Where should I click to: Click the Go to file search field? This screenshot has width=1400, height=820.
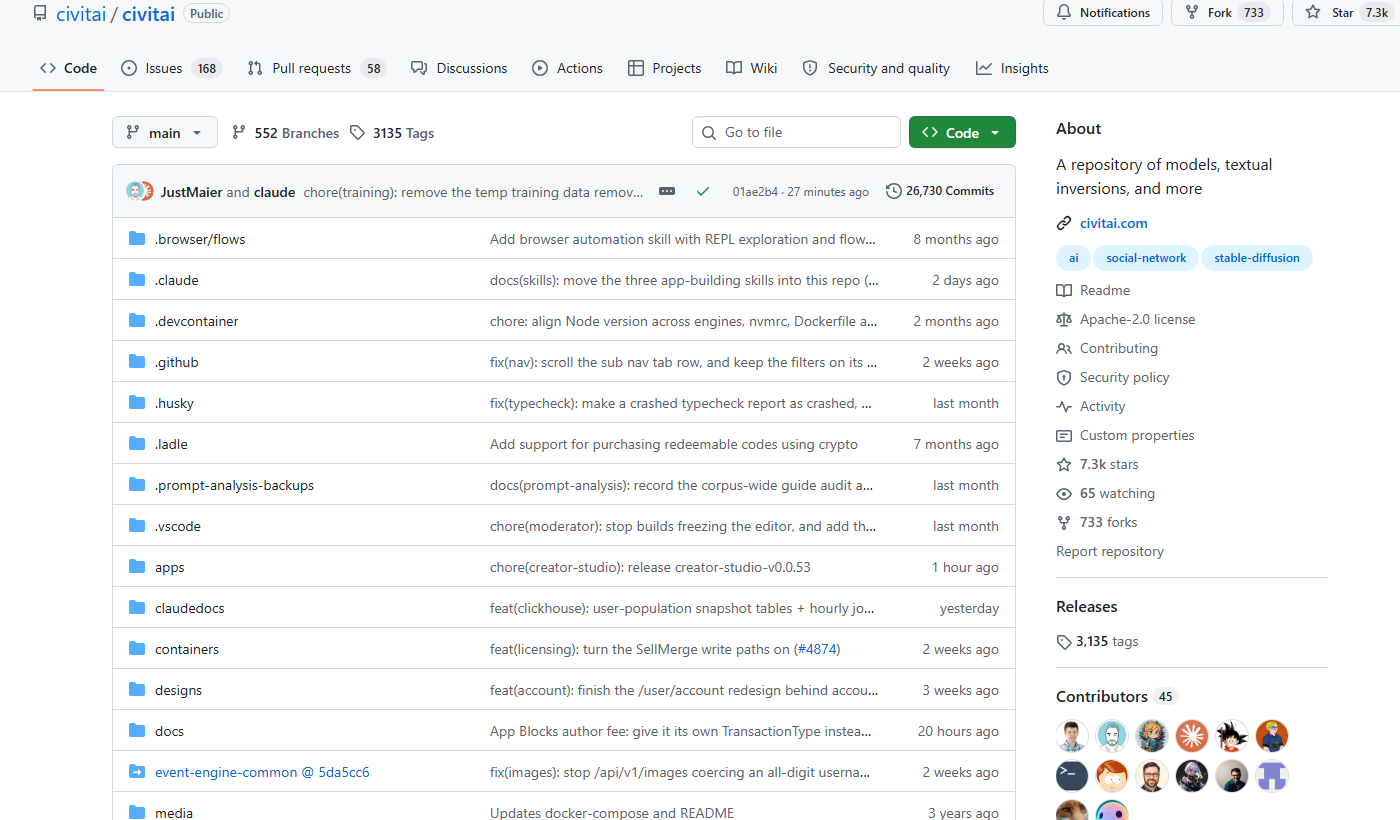pos(796,132)
